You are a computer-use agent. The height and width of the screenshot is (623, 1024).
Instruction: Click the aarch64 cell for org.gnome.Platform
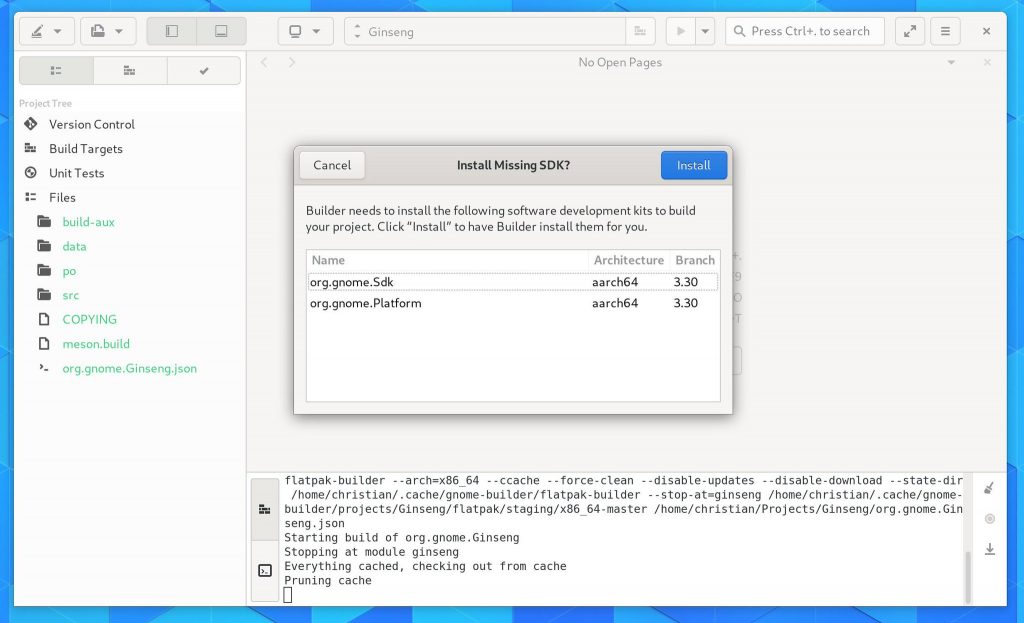615,303
